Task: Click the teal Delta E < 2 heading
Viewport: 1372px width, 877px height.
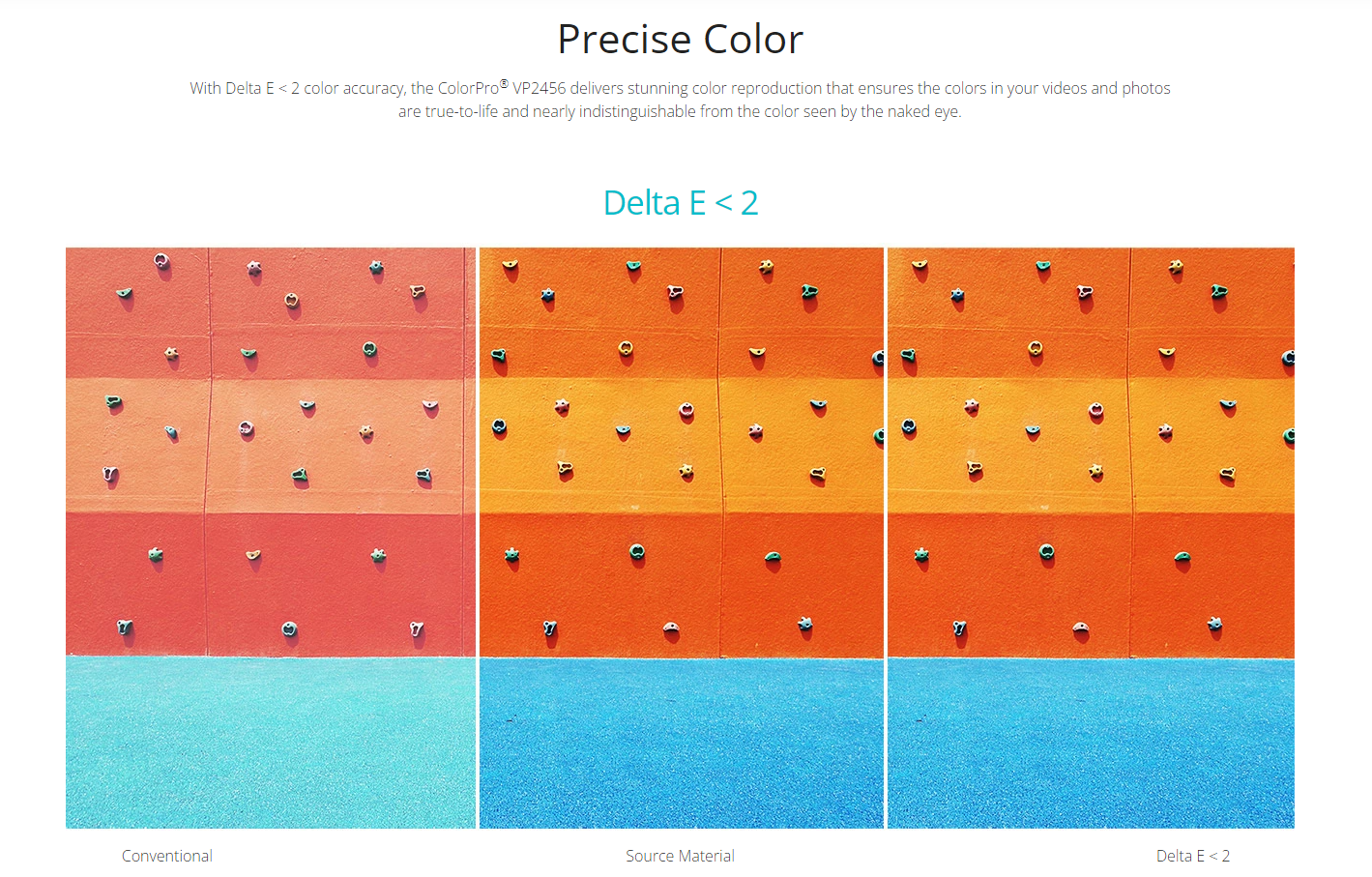Action: [680, 203]
